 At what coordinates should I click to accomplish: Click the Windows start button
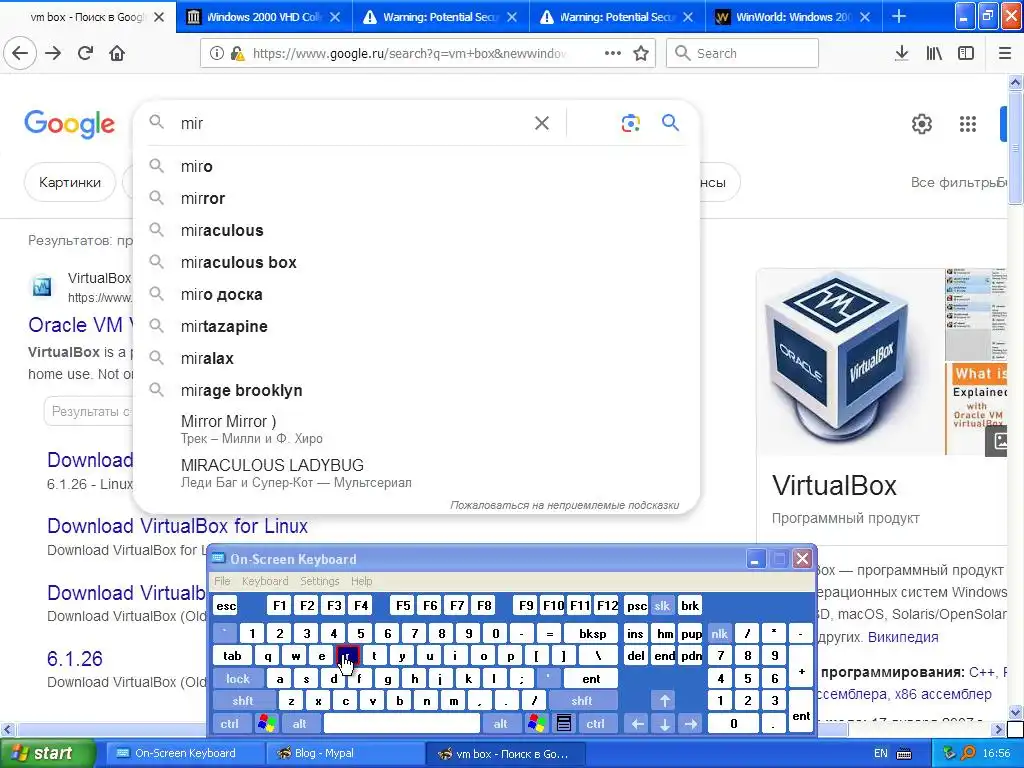coord(47,753)
